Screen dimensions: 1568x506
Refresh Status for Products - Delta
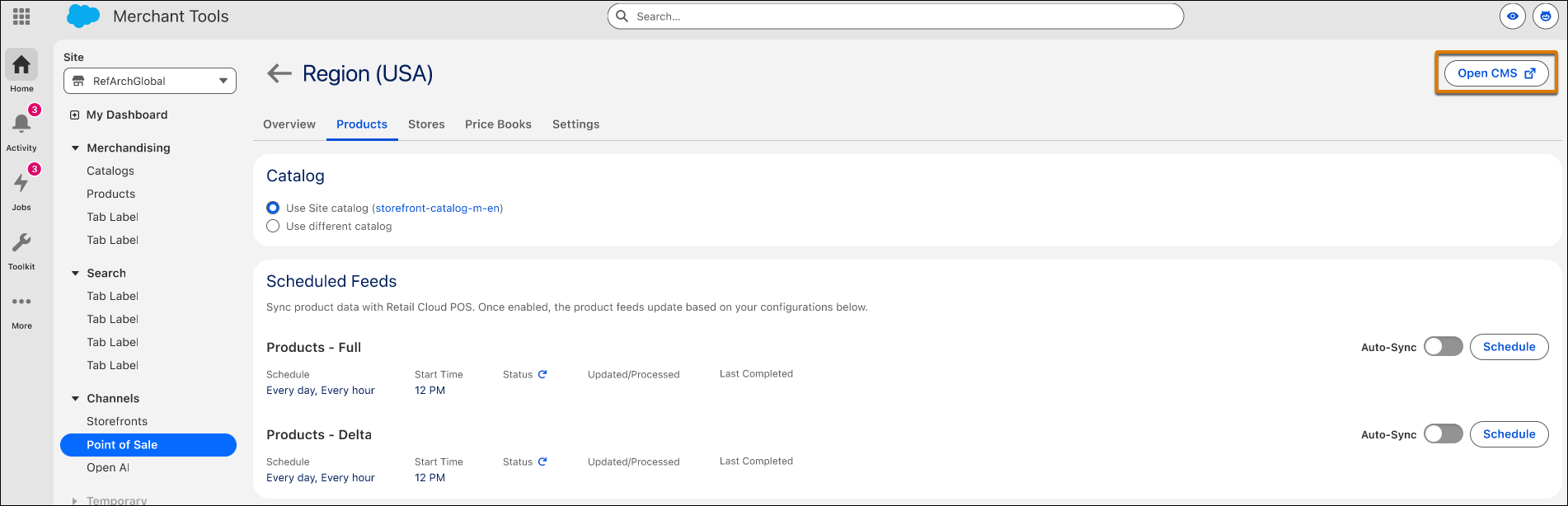tap(542, 461)
